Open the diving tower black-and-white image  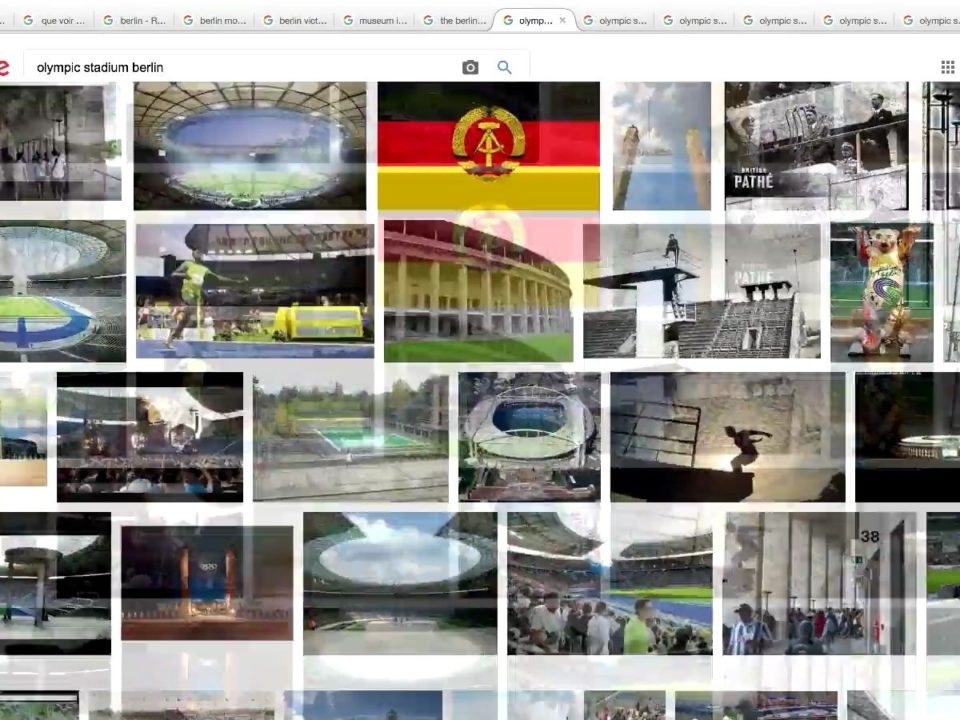pos(701,291)
